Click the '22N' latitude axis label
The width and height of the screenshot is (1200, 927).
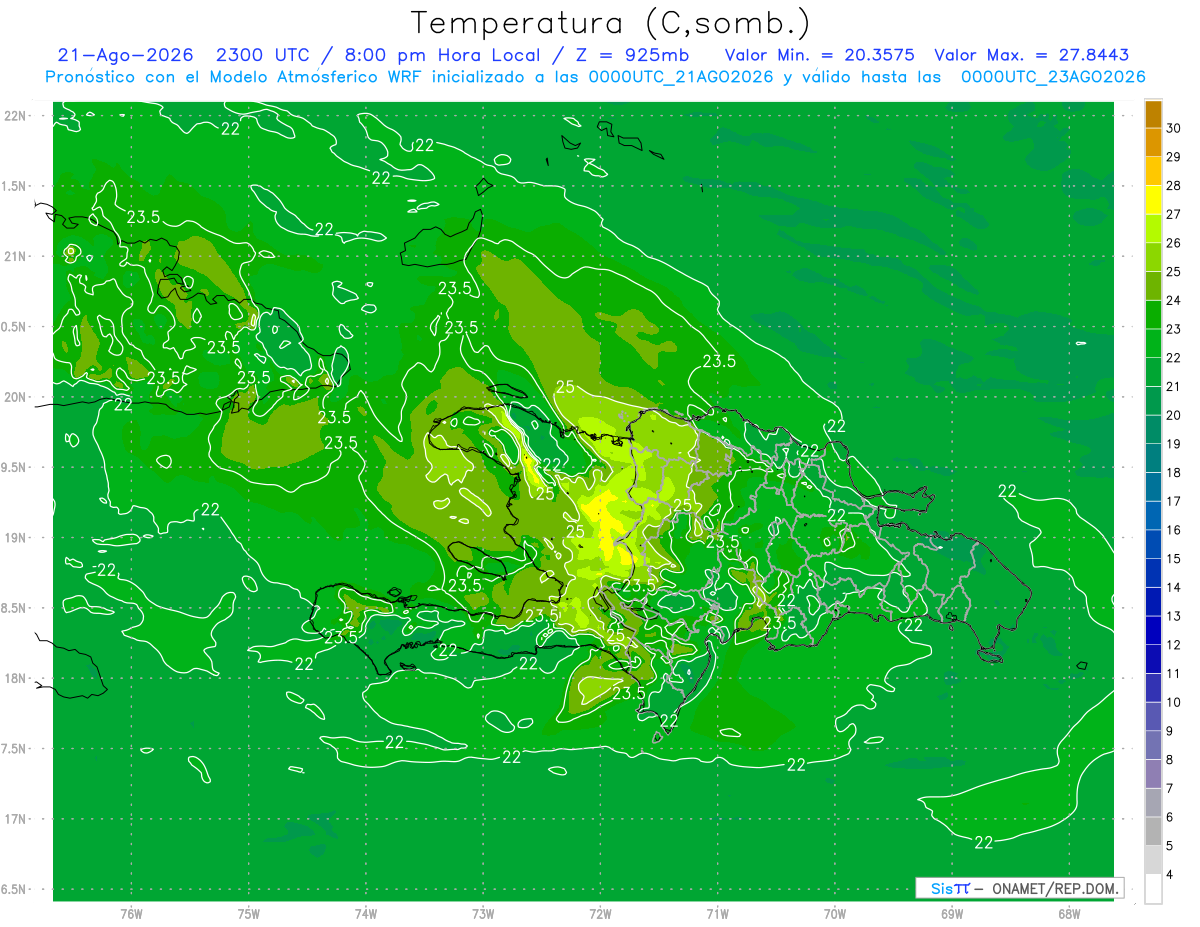point(14,115)
